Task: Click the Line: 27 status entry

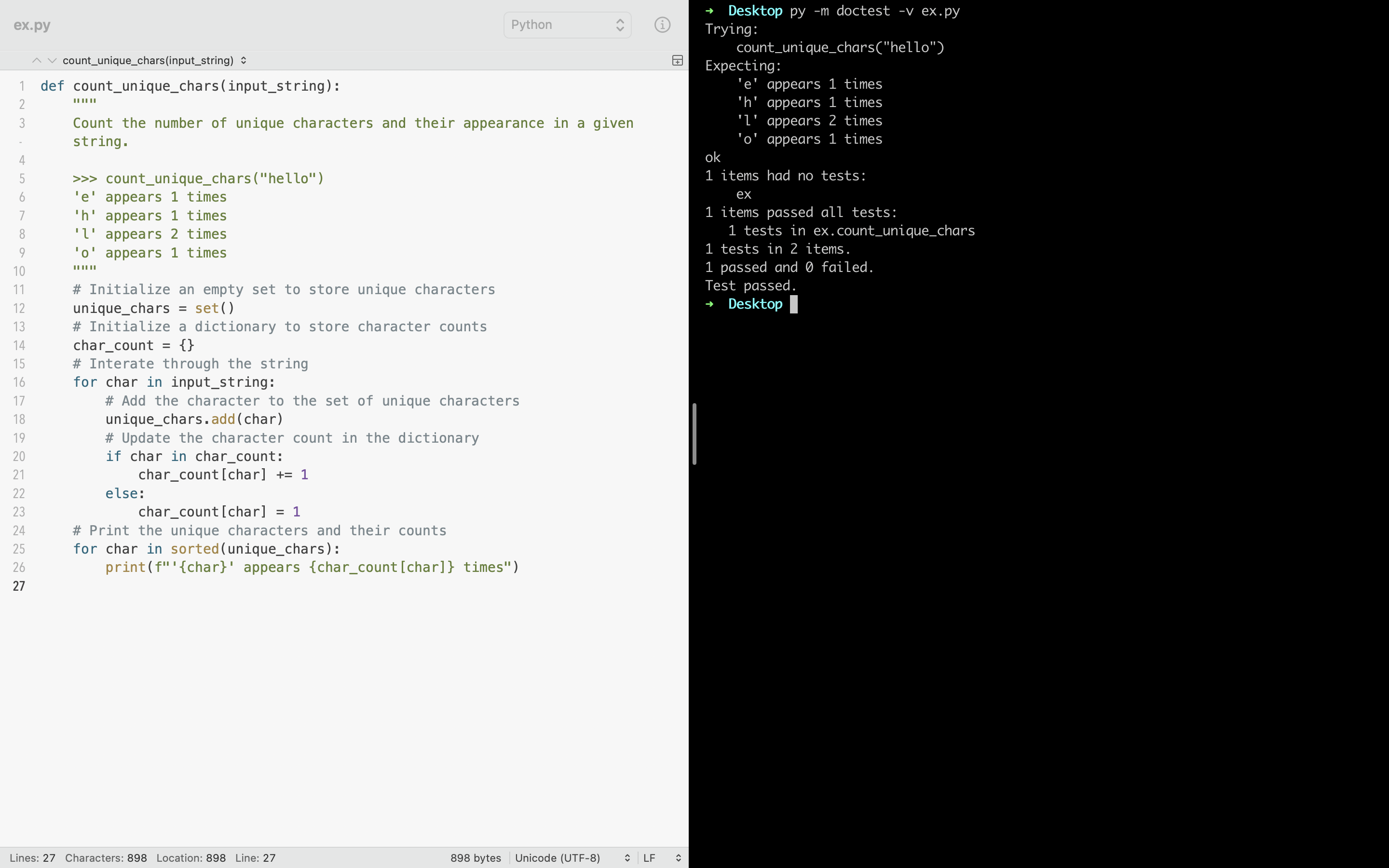Action: pos(256,858)
